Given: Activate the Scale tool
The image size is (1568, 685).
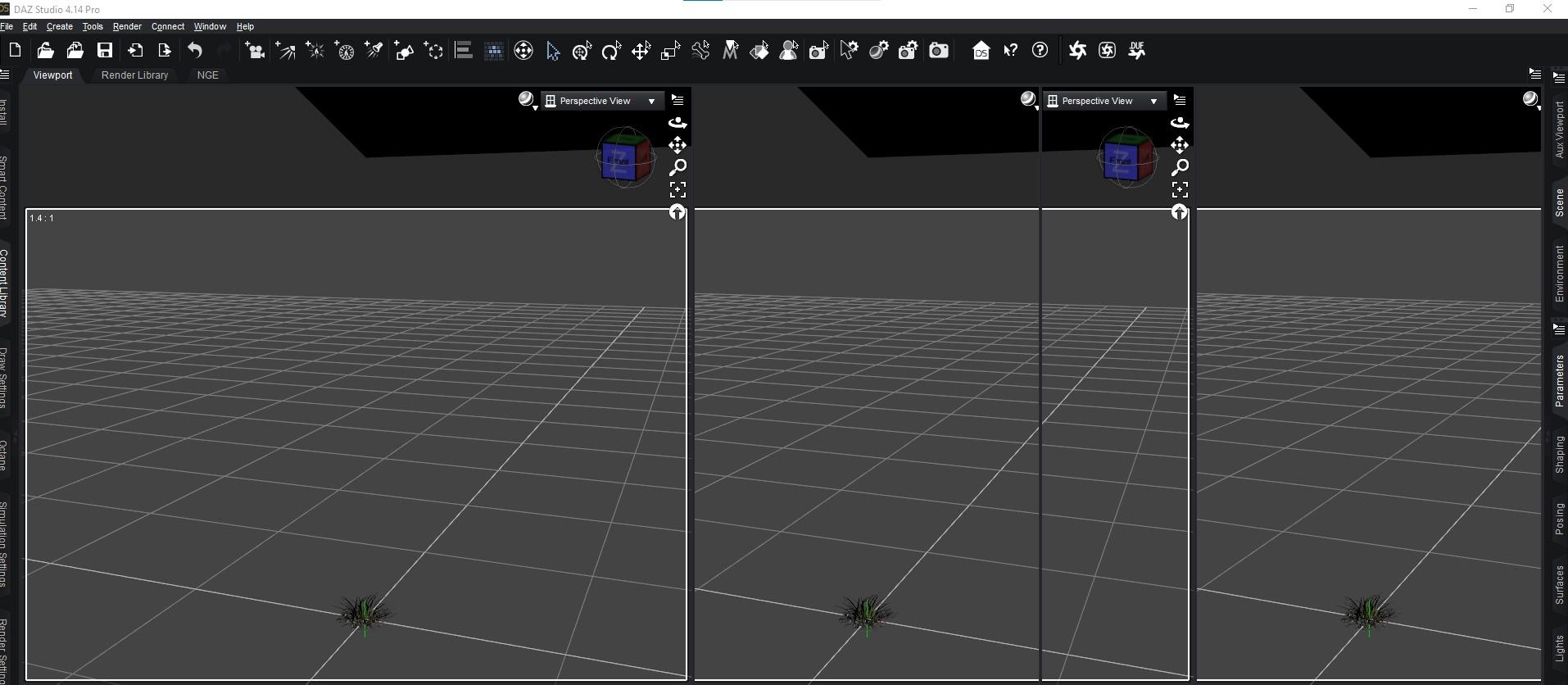Looking at the screenshot, I should coord(670,51).
